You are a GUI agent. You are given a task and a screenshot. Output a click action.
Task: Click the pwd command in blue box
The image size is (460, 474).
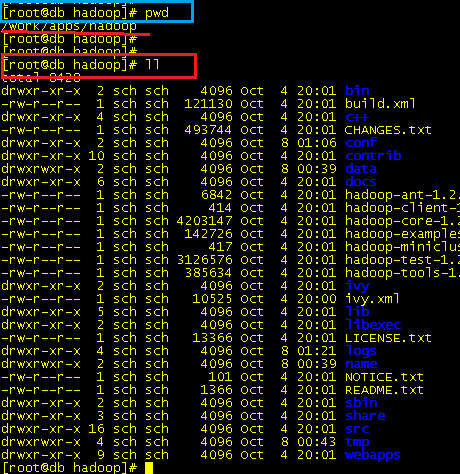pyautogui.click(x=157, y=13)
